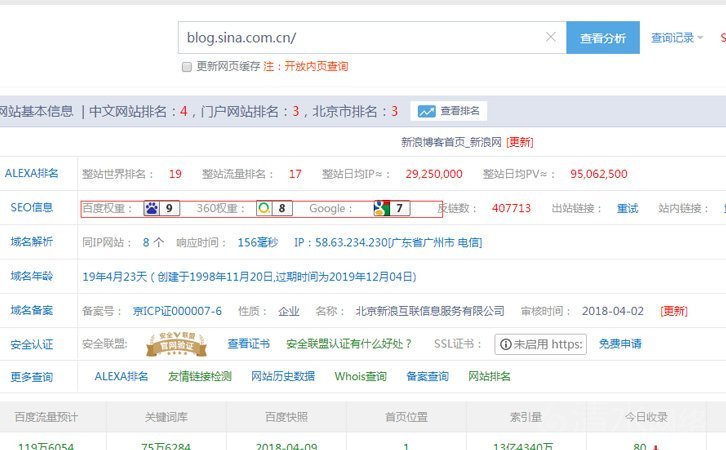Viewport: 726px width, 450px height.
Task: Click the 域名解析 row label
Action: 31,241
